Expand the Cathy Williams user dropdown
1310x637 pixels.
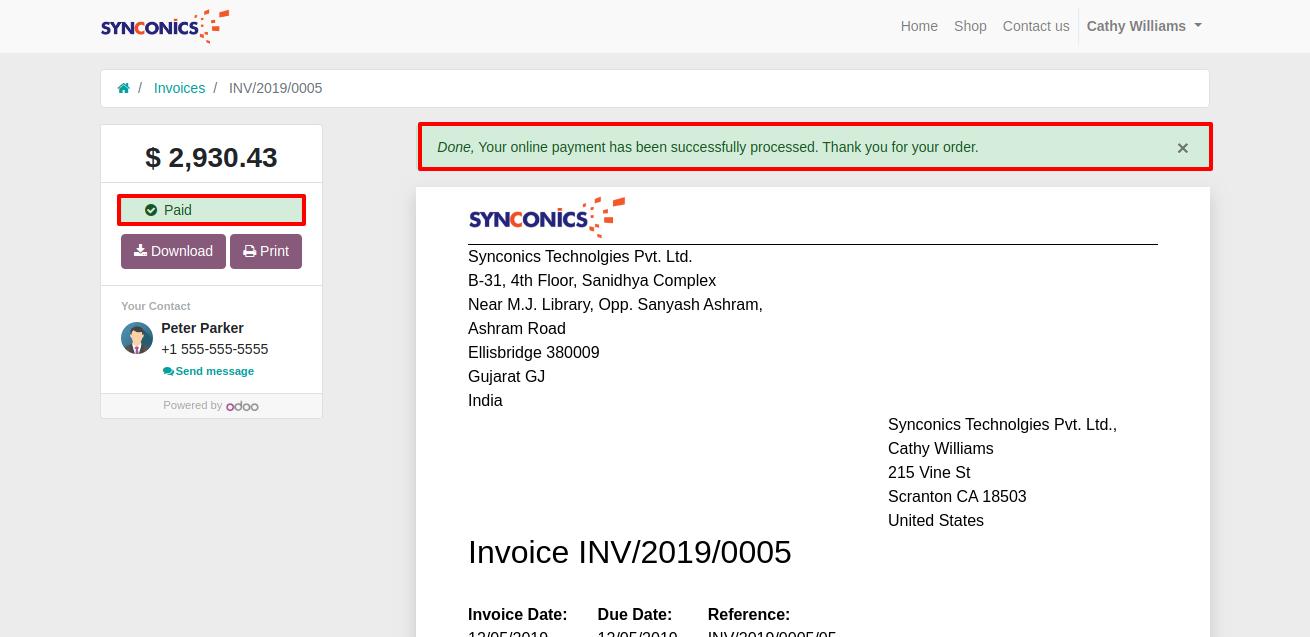[x=1144, y=26]
